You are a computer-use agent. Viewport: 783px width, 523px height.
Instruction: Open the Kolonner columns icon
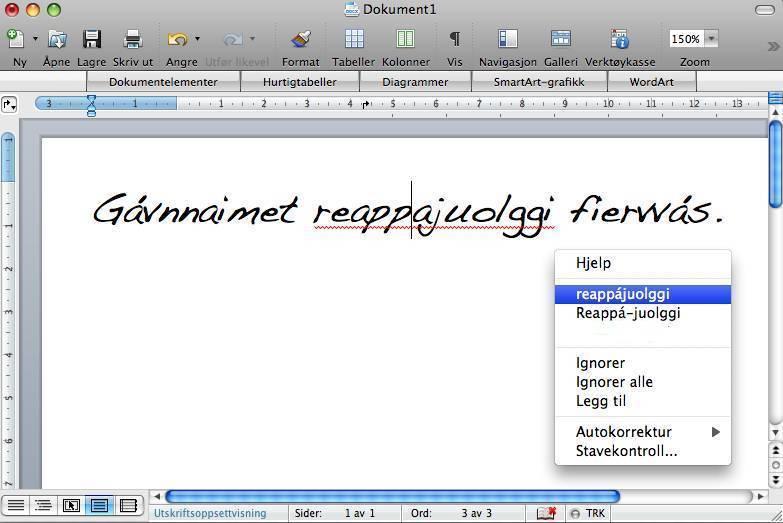click(405, 39)
